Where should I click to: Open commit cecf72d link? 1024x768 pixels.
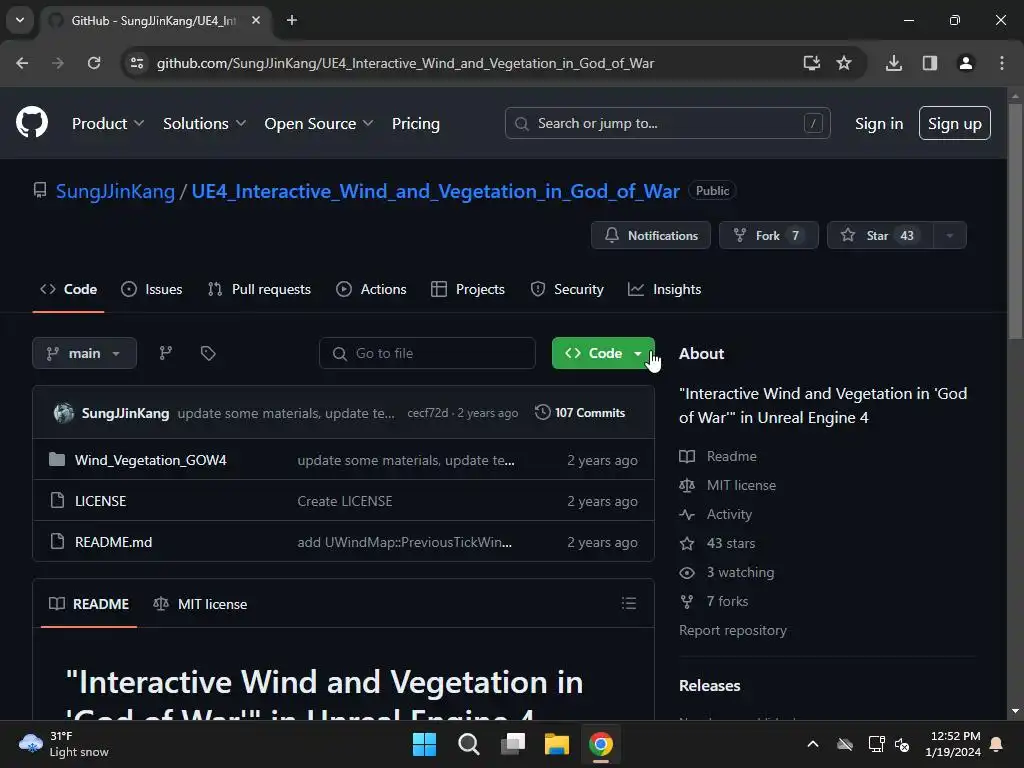point(428,413)
